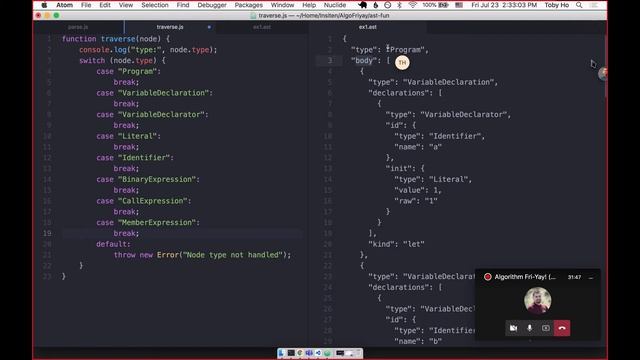Image resolution: width=640 pixels, height=360 pixels.
Task: Click the case "BinaryExpression" line
Action: coord(148,180)
